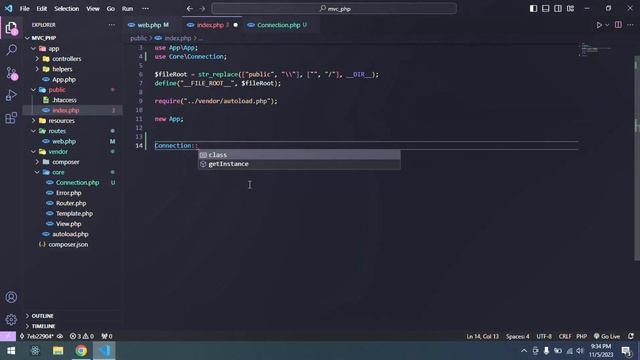Open the Manage gear icon
This screenshot has width=640, height=360.
pos(11,319)
